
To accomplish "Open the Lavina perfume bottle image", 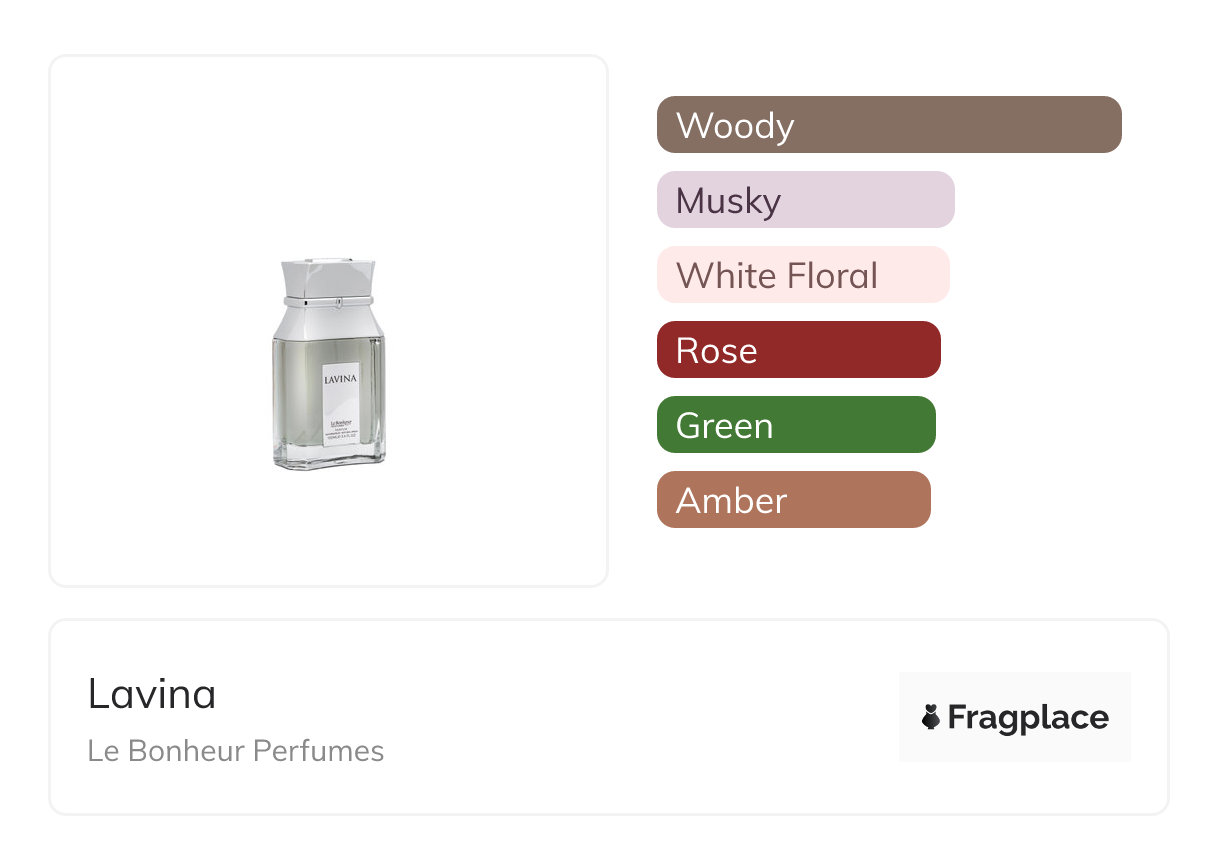I will click(328, 365).
